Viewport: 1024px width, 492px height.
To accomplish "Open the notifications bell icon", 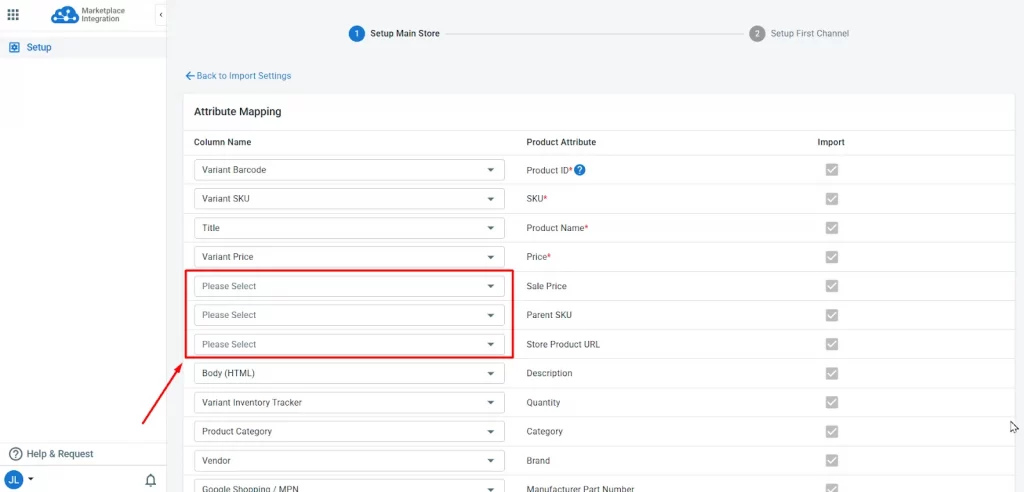I will tap(150, 481).
